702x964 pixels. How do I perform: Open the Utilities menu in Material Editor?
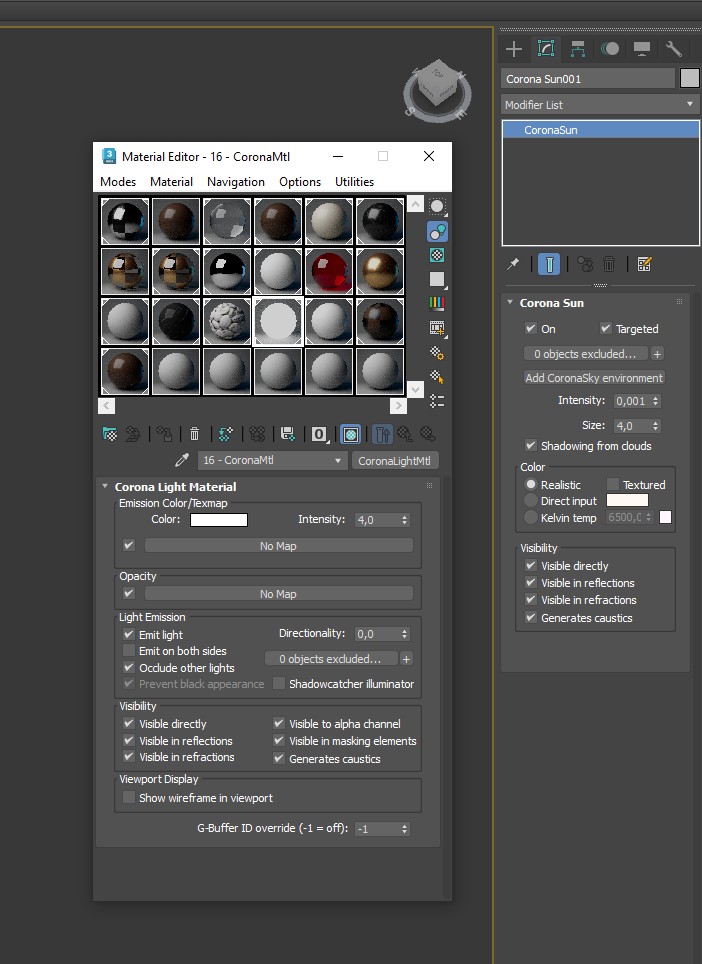355,181
